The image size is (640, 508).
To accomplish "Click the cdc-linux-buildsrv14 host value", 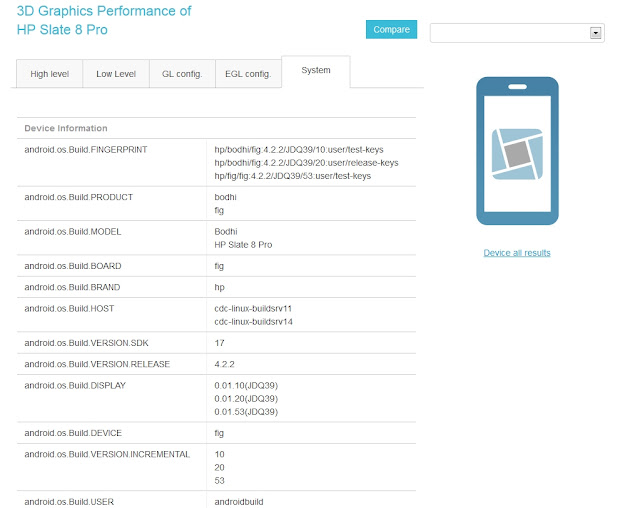I will (x=253, y=322).
